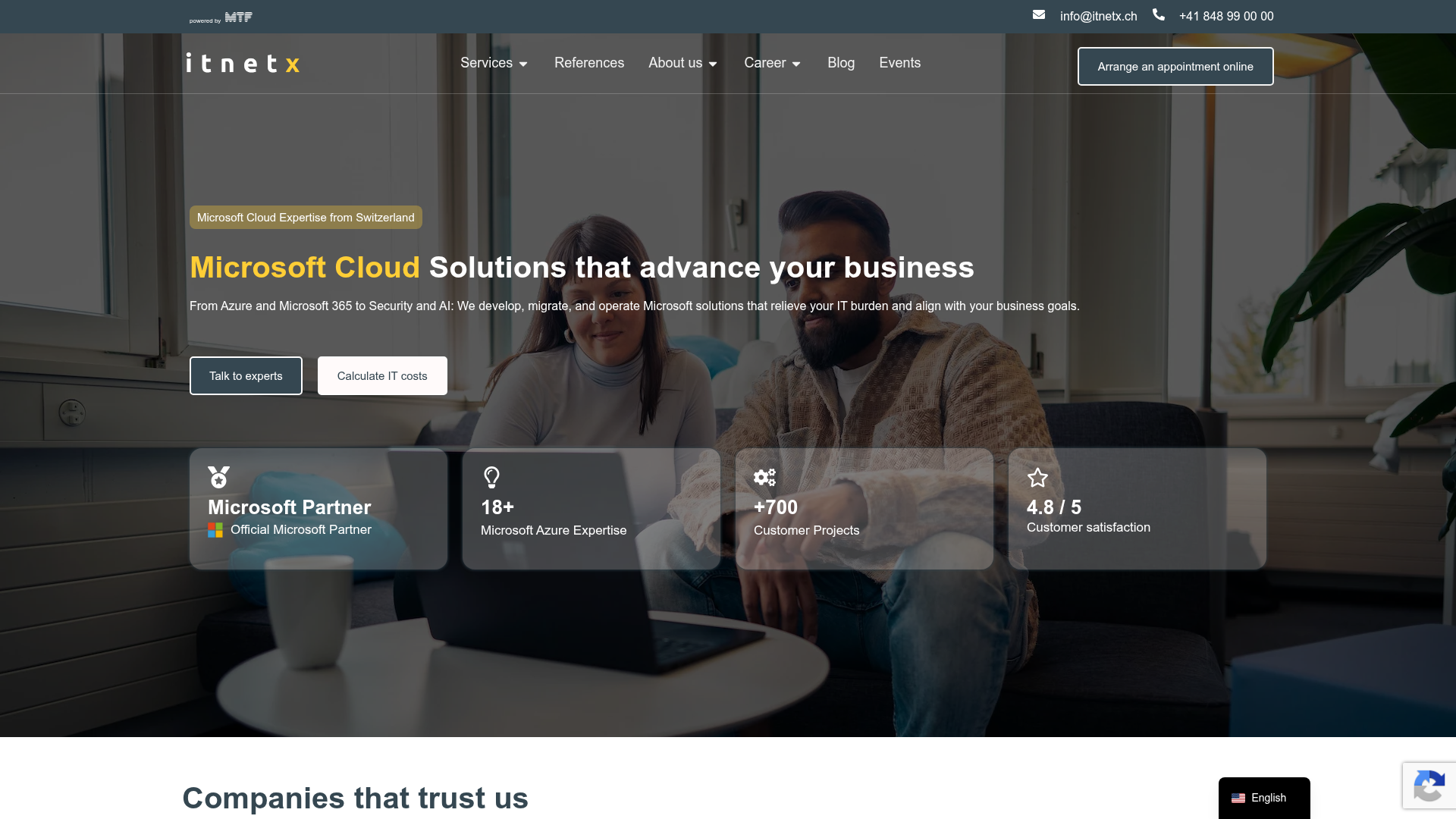Click the yellow Microsoft Cloud headline words
This screenshot has height=819, width=1456.
click(x=305, y=267)
